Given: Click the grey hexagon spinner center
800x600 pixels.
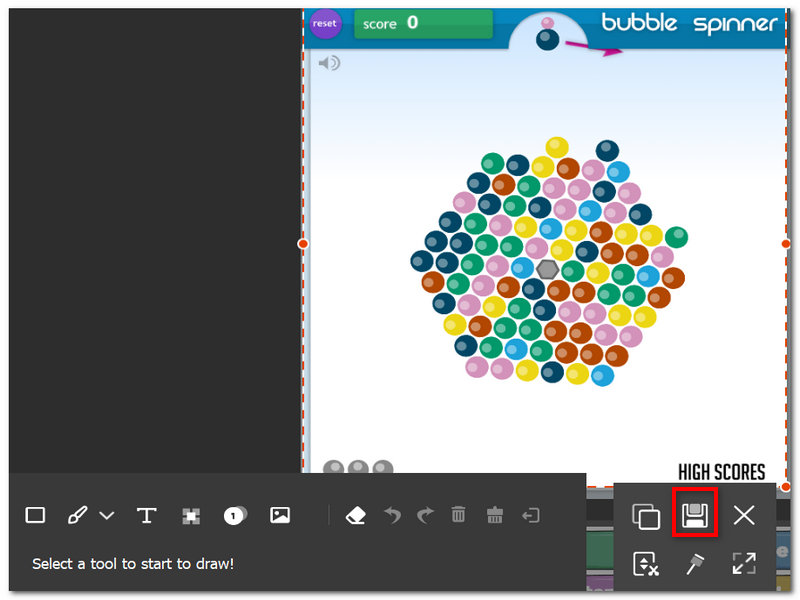Looking at the screenshot, I should [547, 269].
